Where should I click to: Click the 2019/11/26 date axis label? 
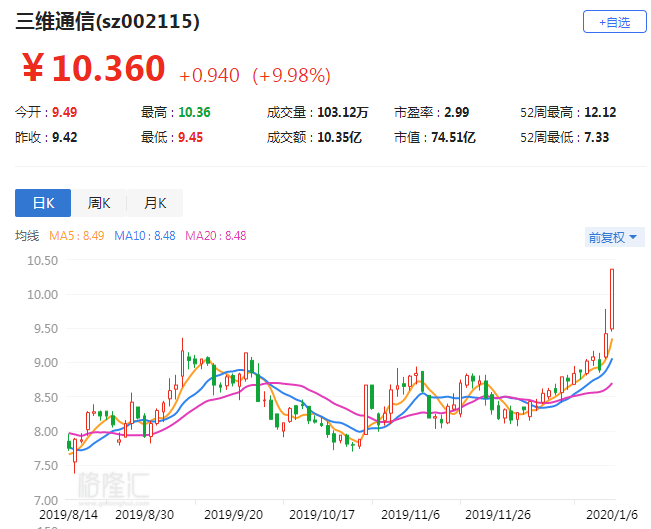tap(498, 515)
